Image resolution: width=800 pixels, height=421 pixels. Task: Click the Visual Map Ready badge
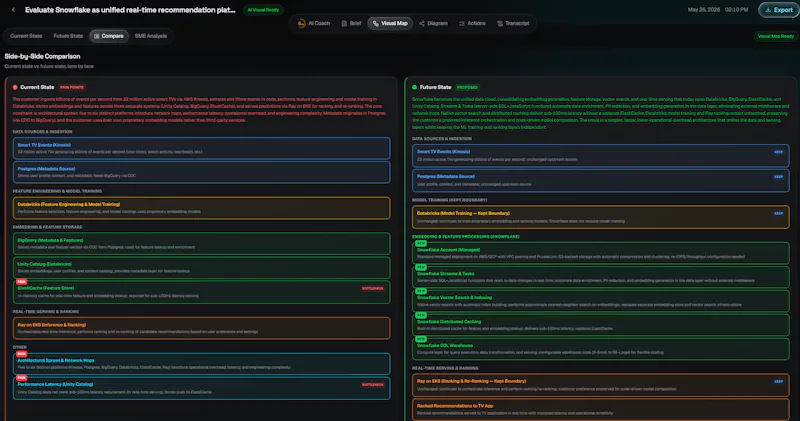coord(776,36)
